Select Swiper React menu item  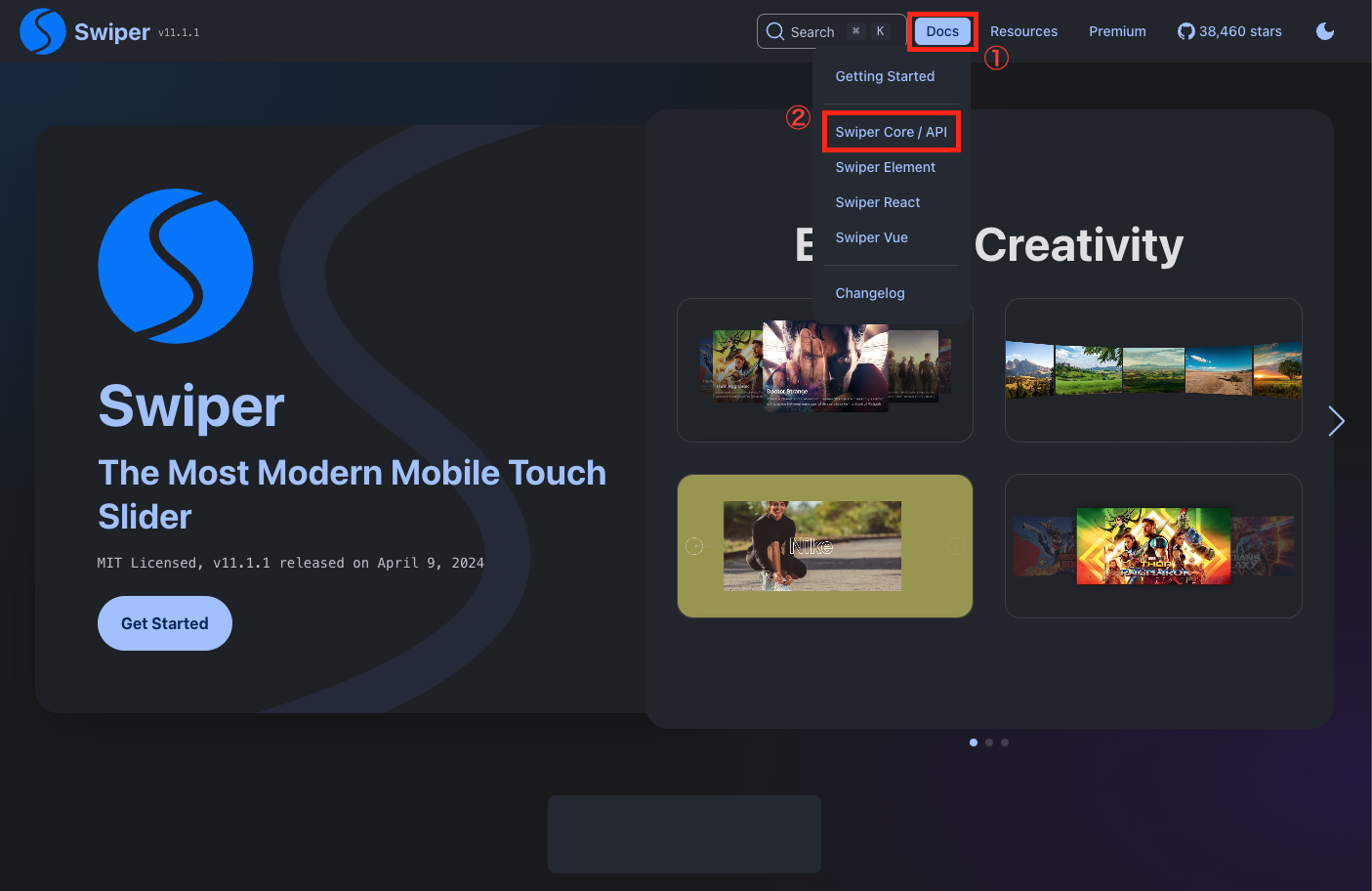(878, 202)
